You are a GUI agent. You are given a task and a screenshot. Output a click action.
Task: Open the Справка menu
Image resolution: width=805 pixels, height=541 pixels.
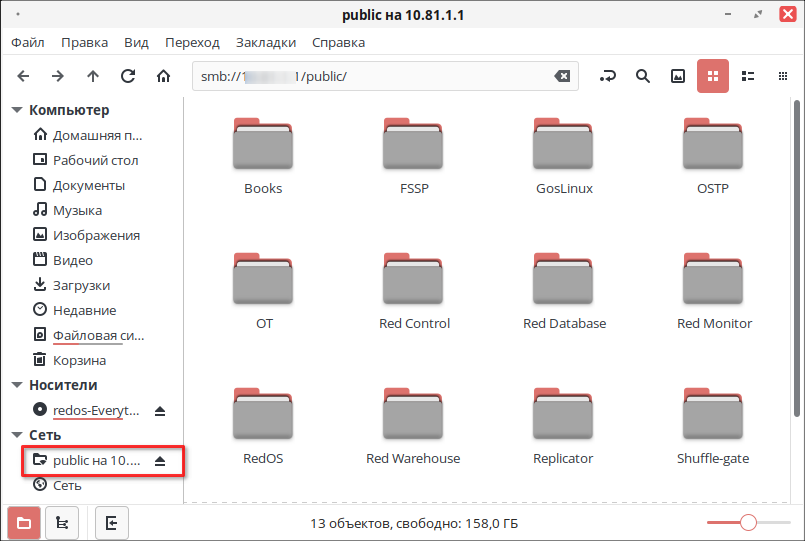click(338, 42)
